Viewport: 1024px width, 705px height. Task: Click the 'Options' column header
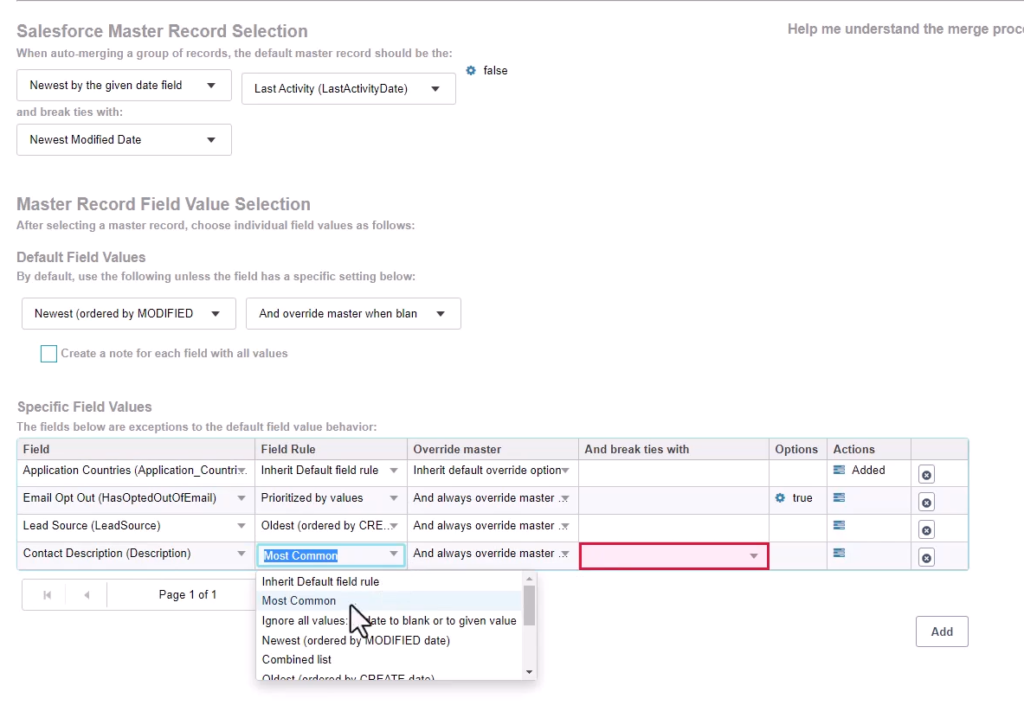pos(796,449)
